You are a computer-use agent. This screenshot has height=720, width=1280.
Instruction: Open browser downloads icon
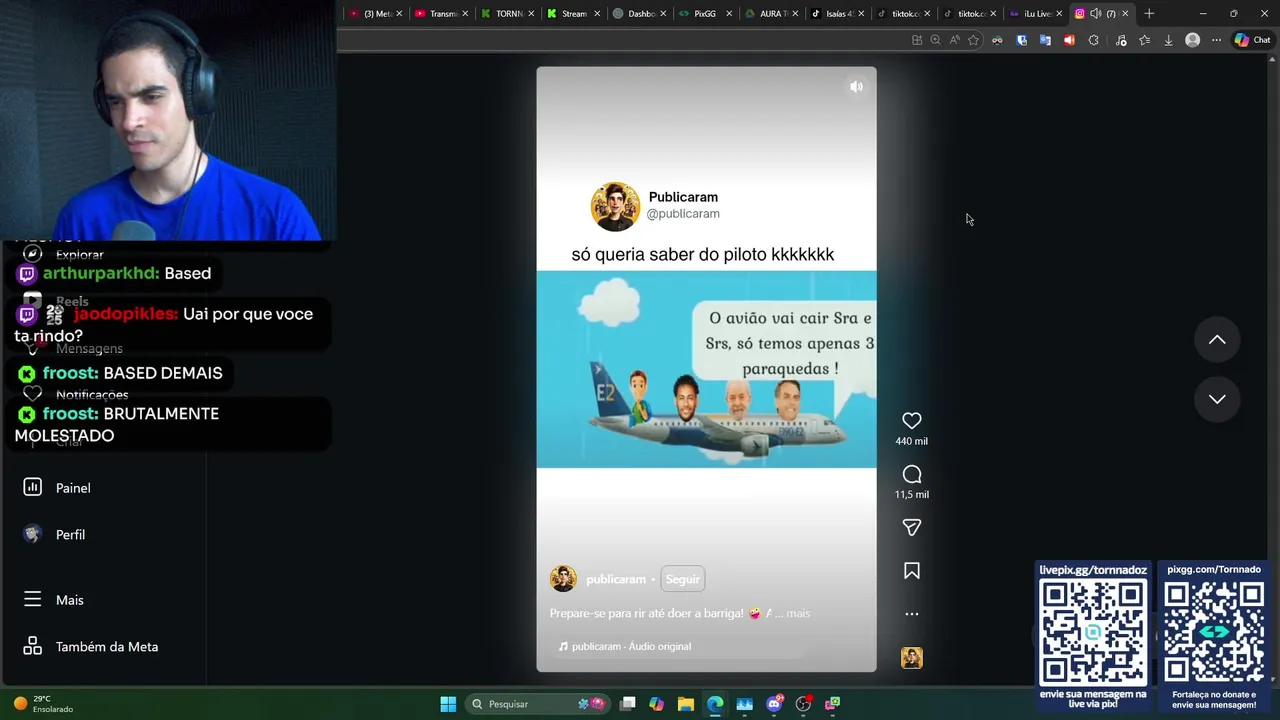(x=1168, y=40)
